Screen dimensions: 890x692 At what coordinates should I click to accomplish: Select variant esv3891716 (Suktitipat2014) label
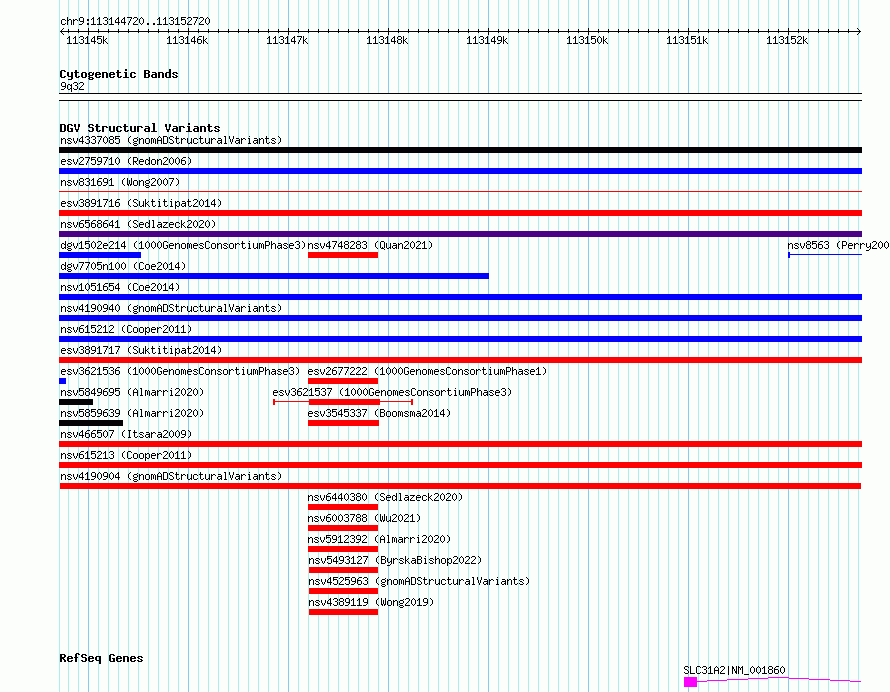click(141, 203)
